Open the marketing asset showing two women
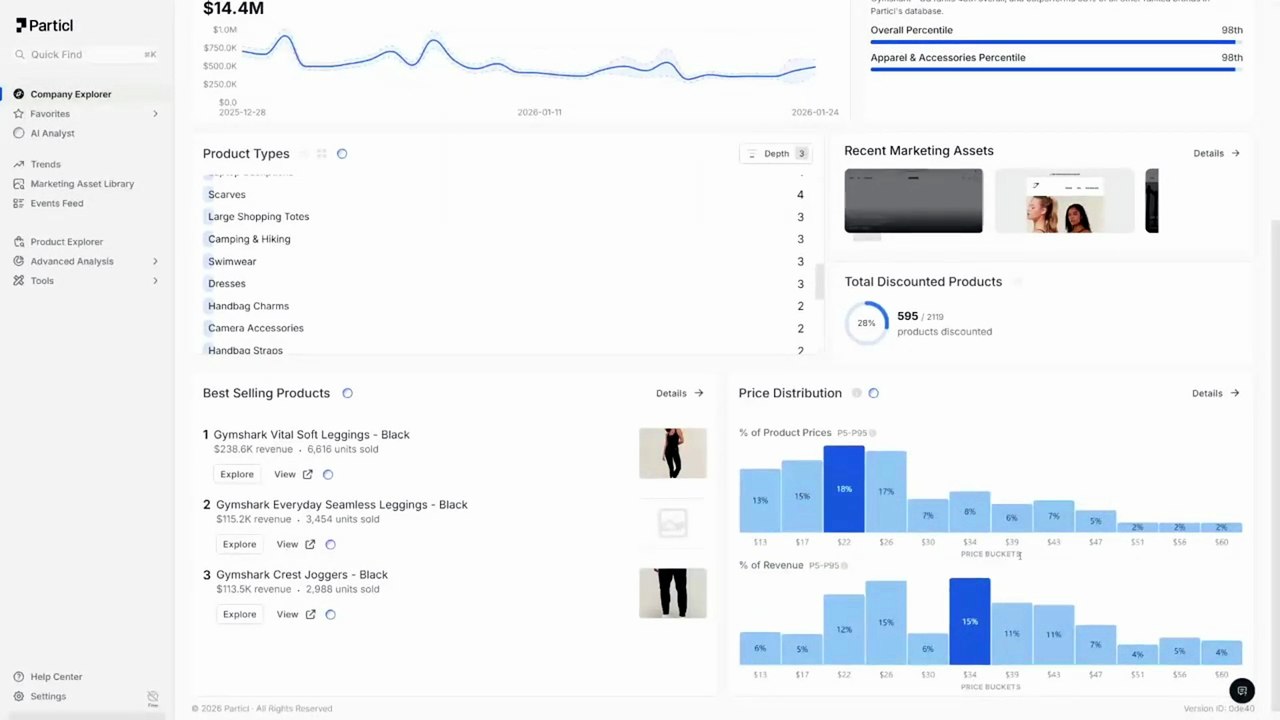This screenshot has height=720, width=1280. tap(1064, 201)
